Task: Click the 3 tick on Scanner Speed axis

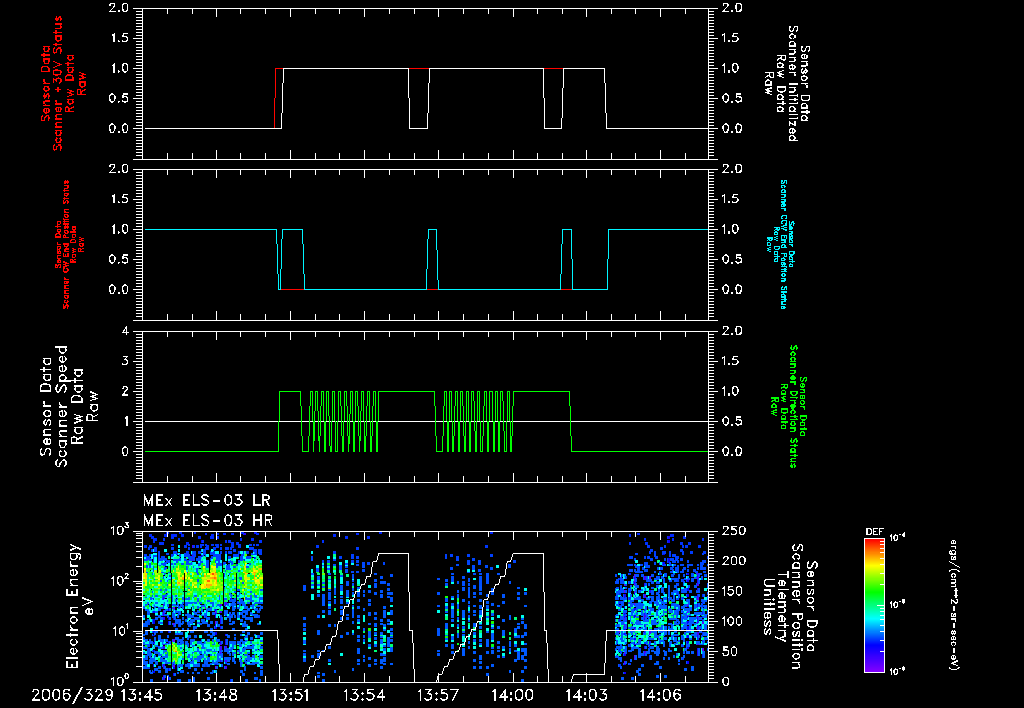Action: pos(126,361)
